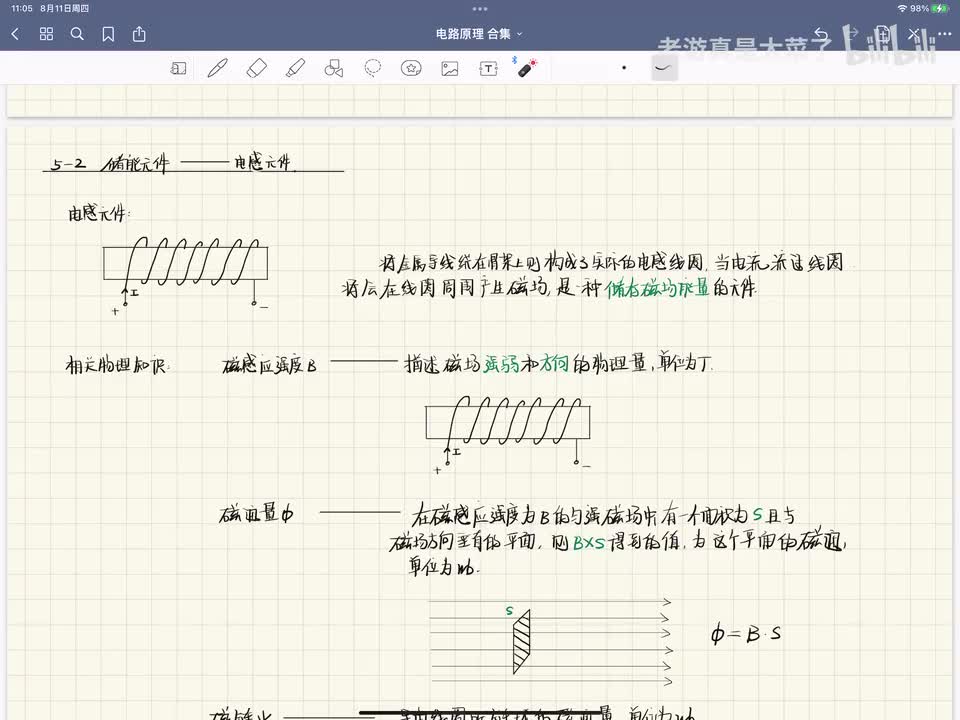
Task: Tap the handwritten heading 5-2 储能元件
Action: click(x=110, y=164)
